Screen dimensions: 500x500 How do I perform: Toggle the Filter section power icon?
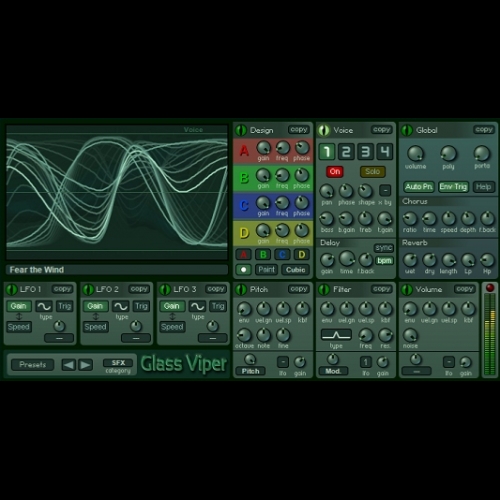(x=324, y=289)
